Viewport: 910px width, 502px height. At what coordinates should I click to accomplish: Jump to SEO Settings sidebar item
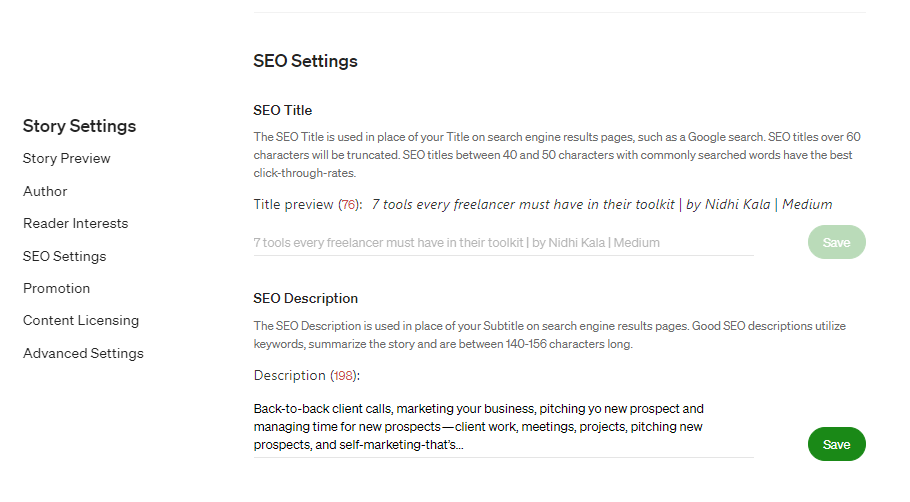(64, 256)
